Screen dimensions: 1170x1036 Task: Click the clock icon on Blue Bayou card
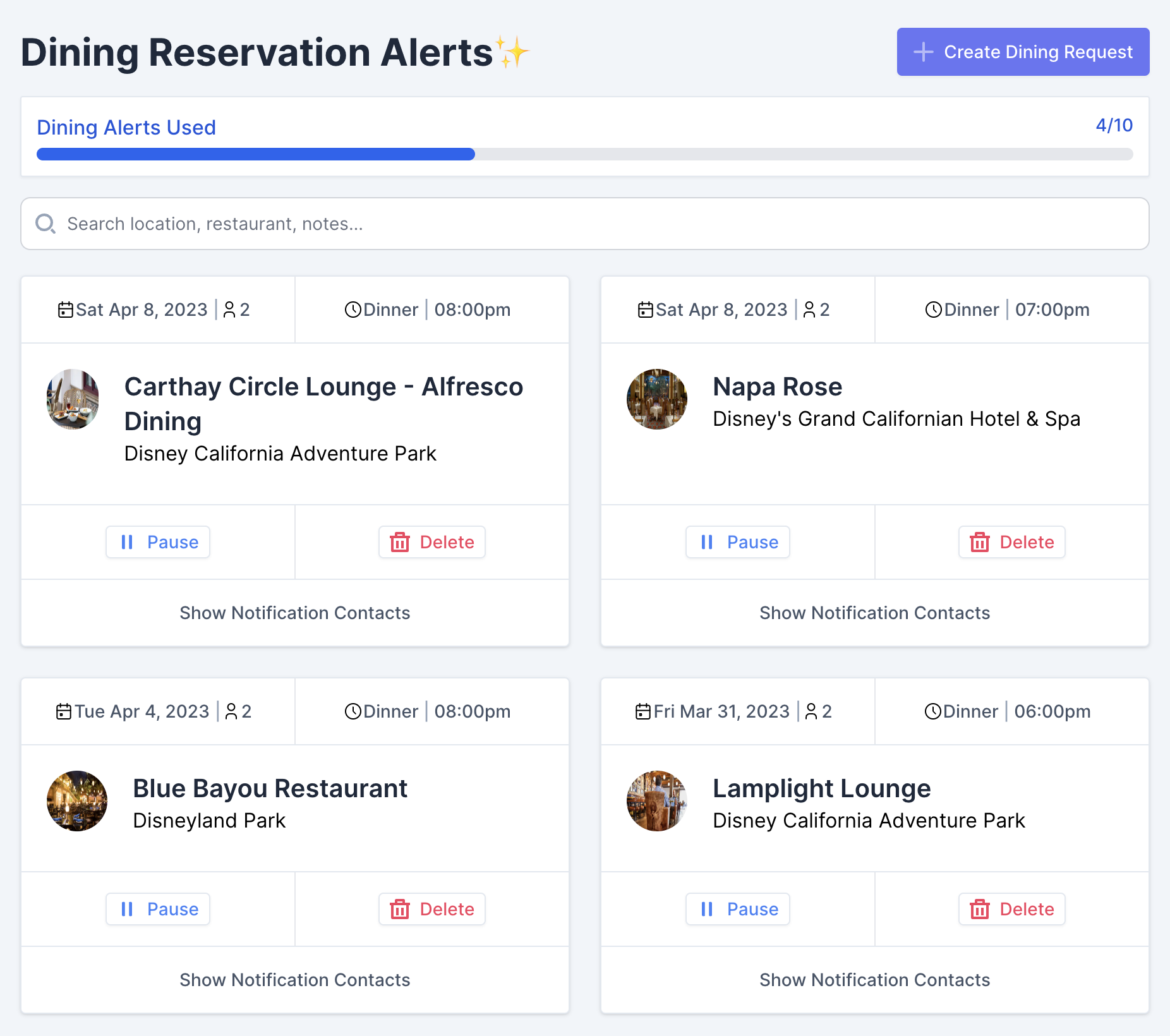(x=353, y=711)
